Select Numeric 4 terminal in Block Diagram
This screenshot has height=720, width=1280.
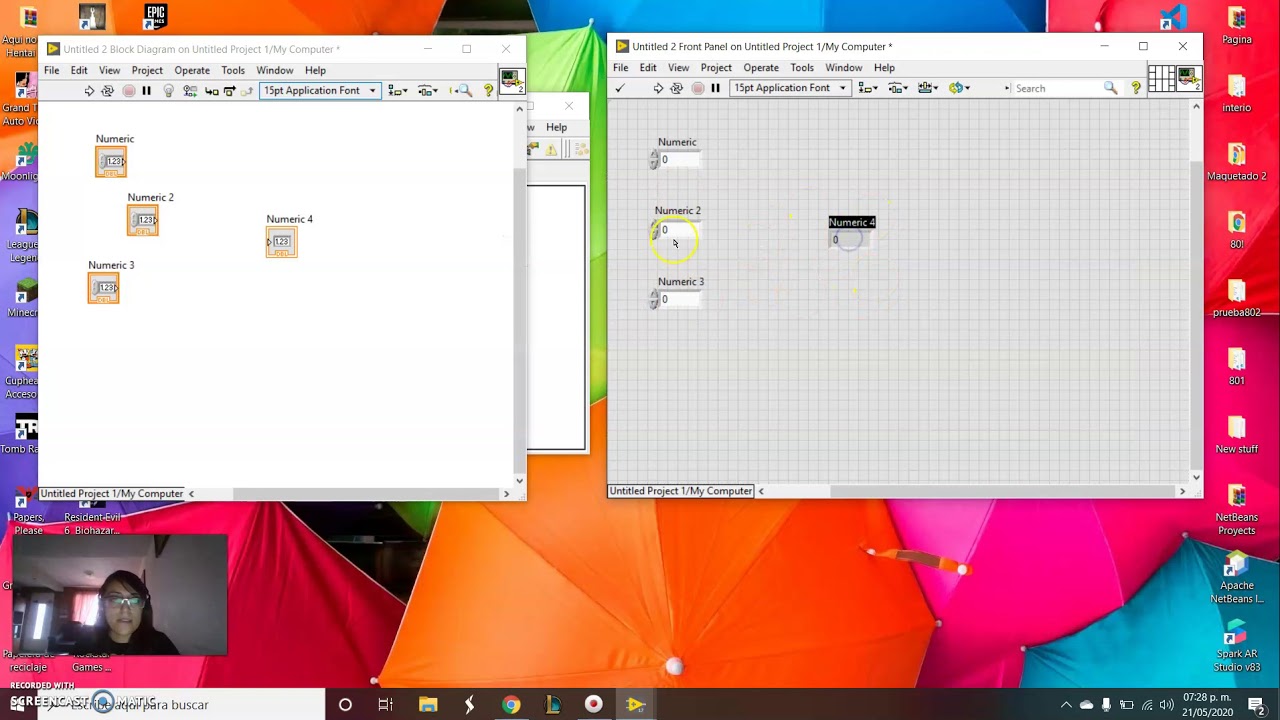point(281,242)
